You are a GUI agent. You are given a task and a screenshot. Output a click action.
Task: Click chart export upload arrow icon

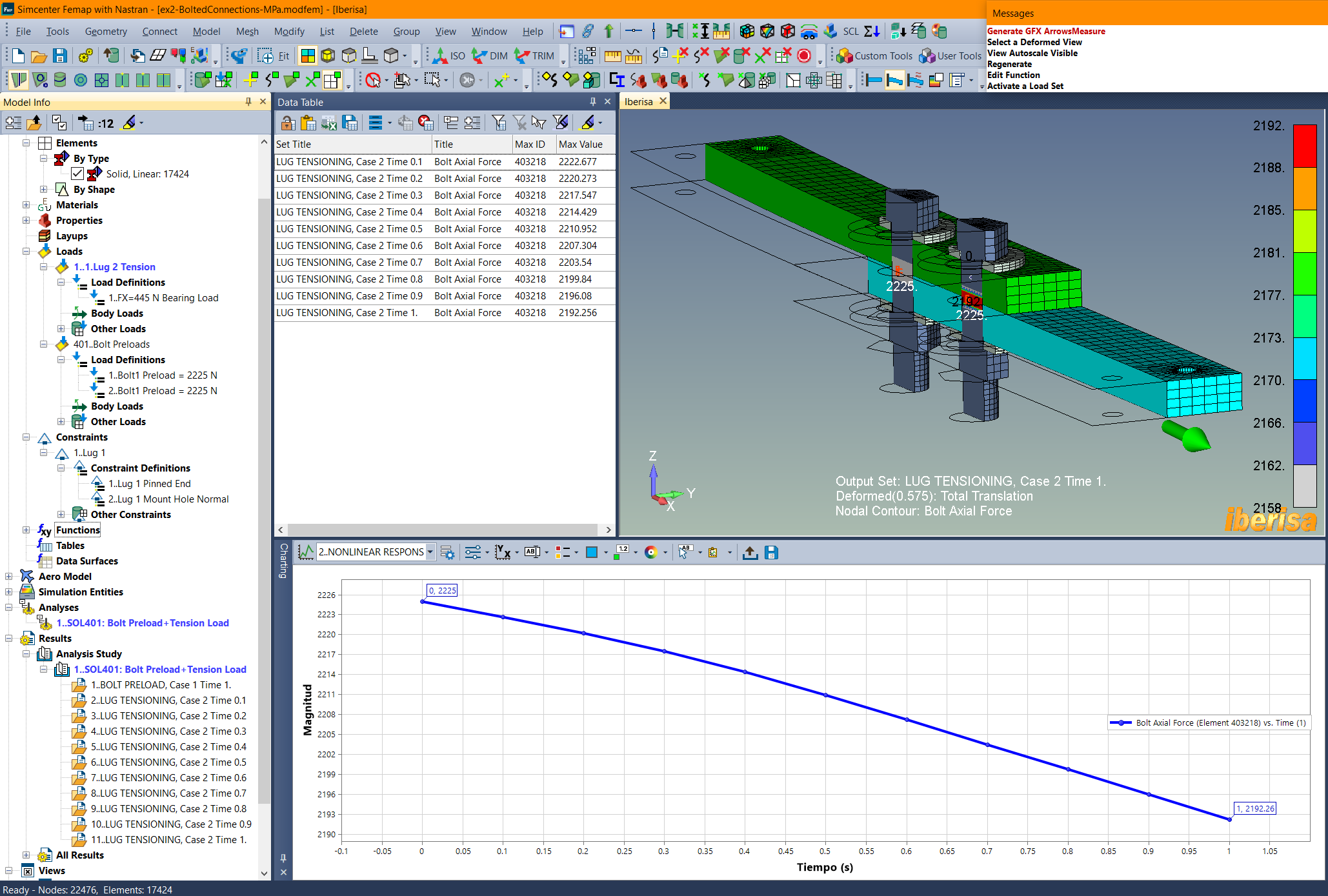click(x=750, y=552)
